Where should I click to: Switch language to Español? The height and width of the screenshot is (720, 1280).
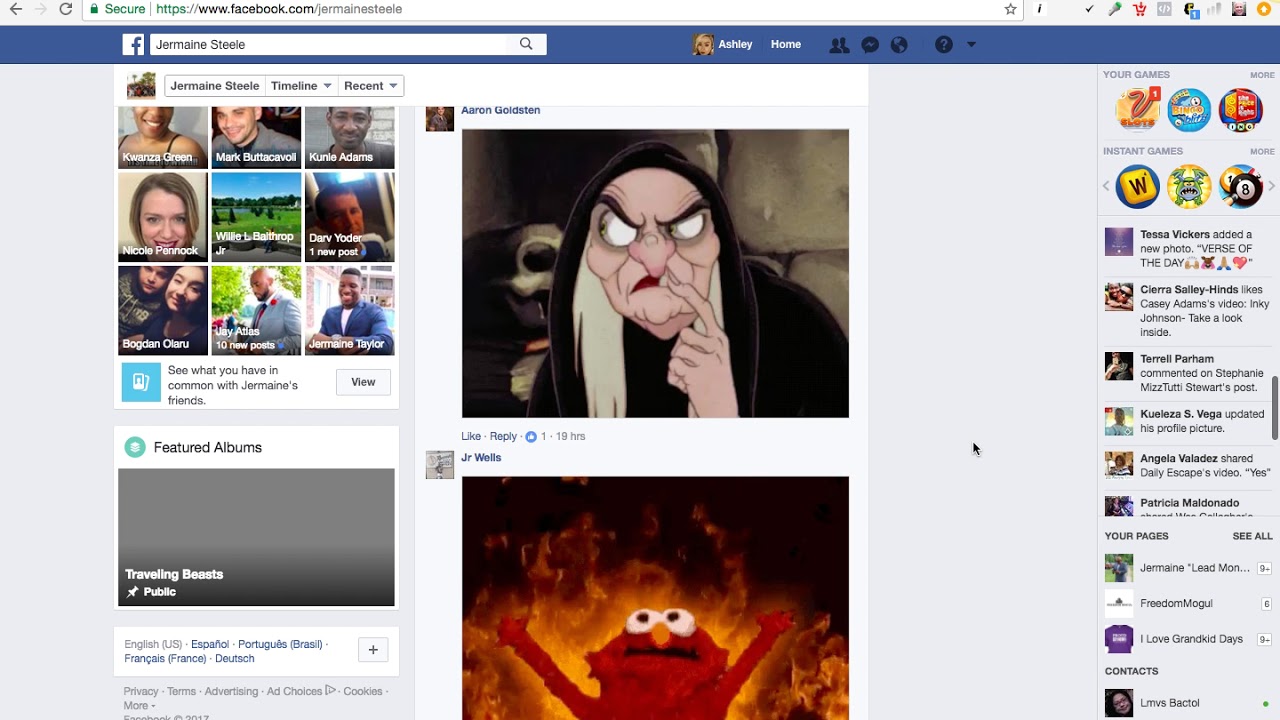pos(210,645)
